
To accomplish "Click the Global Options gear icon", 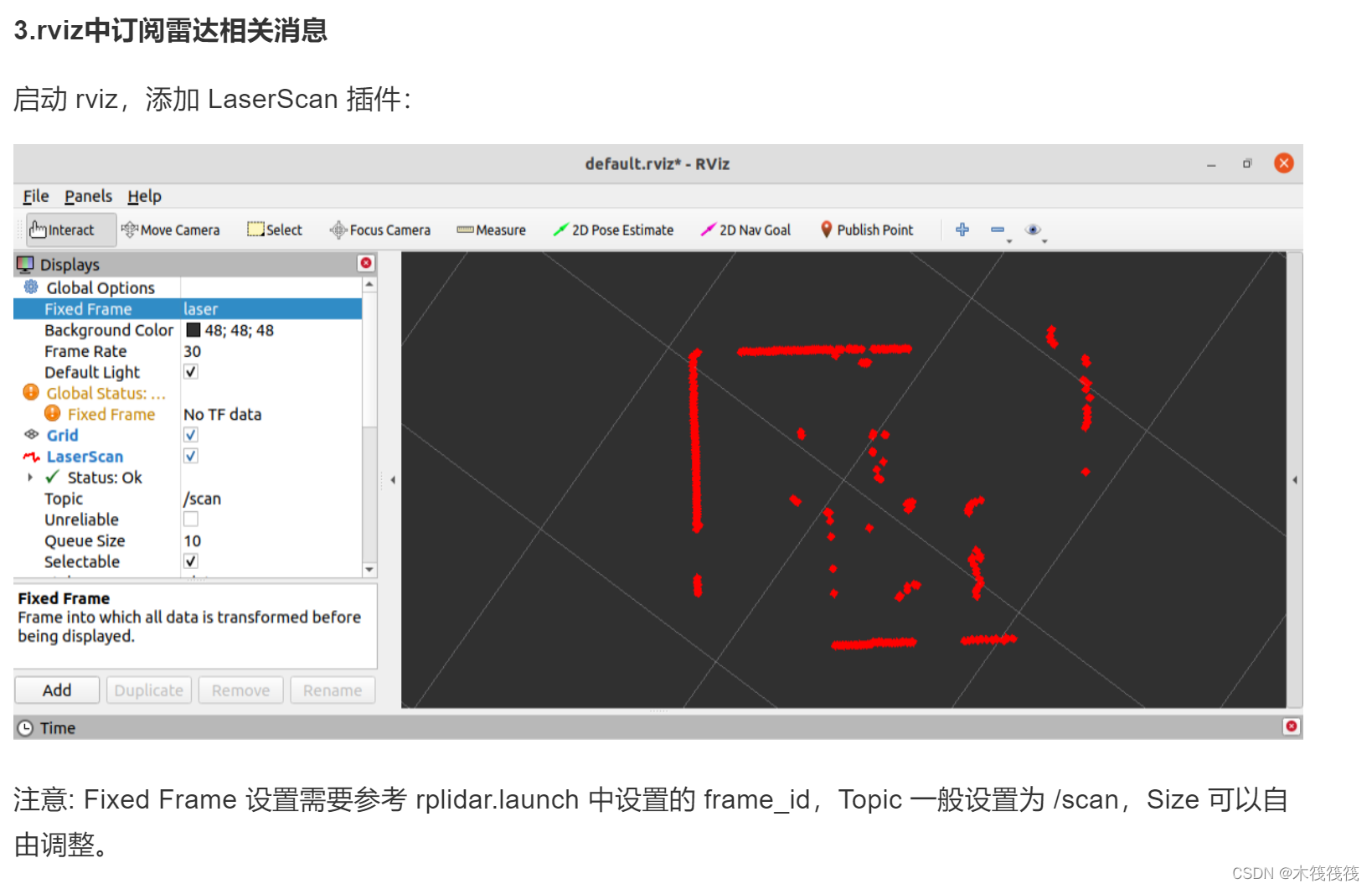I will [x=31, y=287].
